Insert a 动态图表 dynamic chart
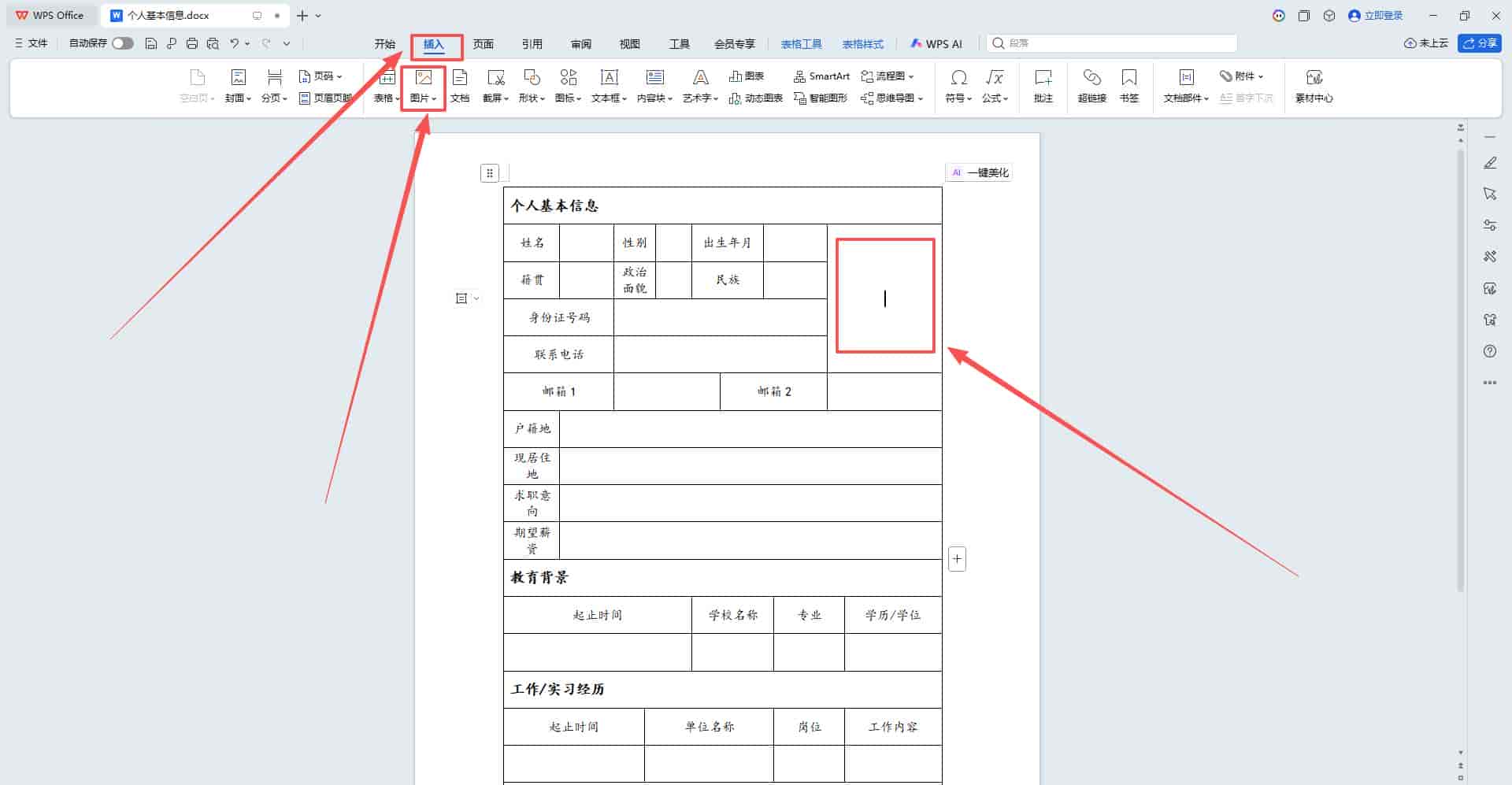The image size is (1512, 785). click(x=755, y=98)
